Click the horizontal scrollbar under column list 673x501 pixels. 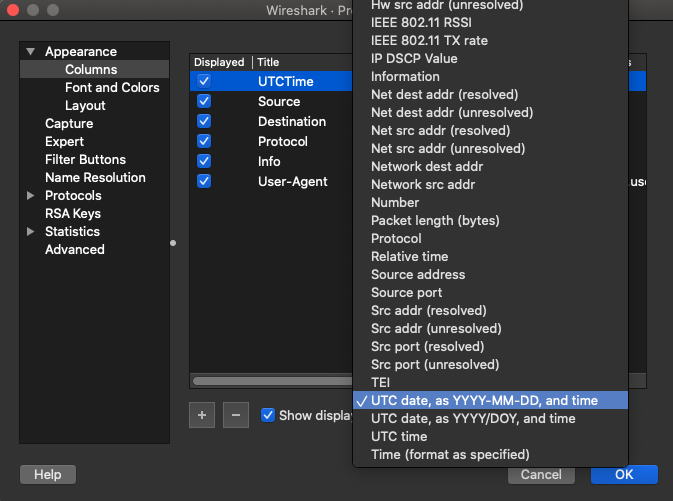(x=272, y=381)
